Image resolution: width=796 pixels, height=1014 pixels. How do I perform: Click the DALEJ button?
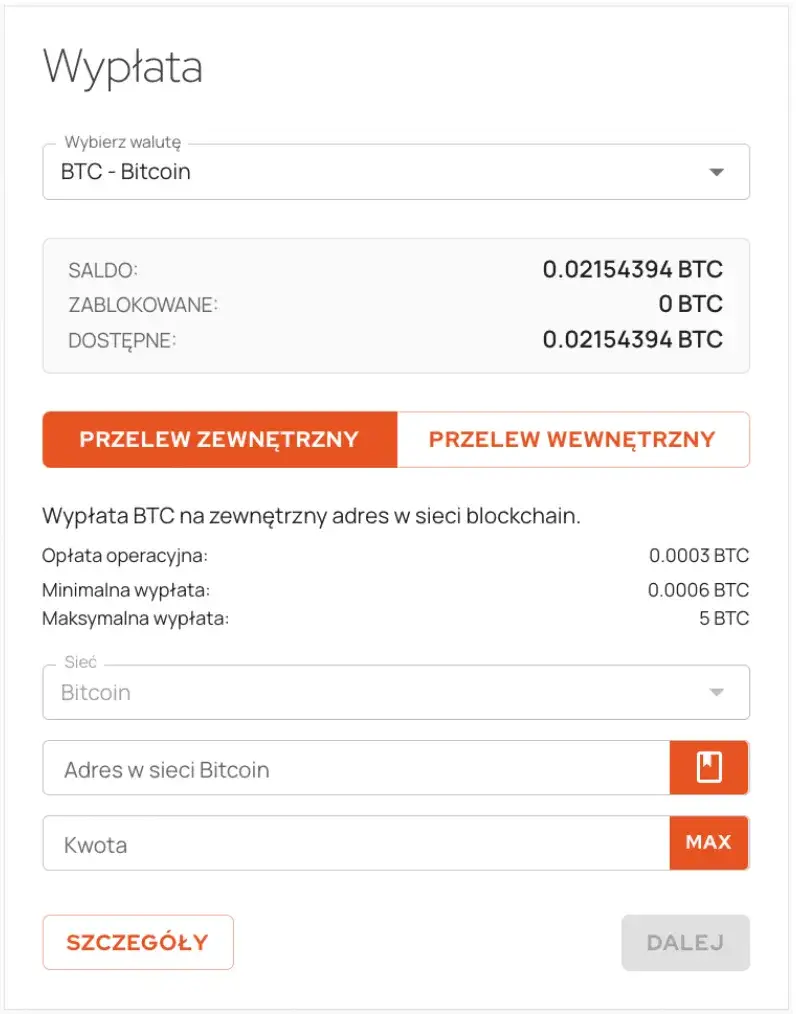pyautogui.click(x=686, y=942)
